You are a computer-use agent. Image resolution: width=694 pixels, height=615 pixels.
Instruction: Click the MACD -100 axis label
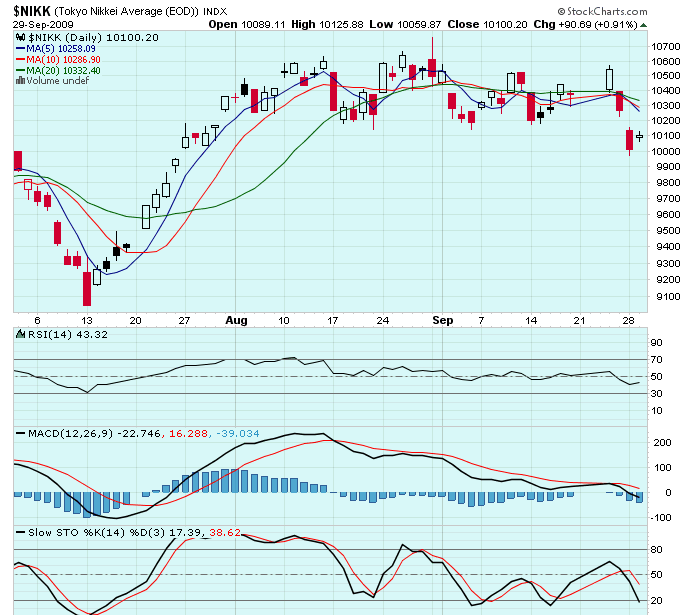pos(661,518)
